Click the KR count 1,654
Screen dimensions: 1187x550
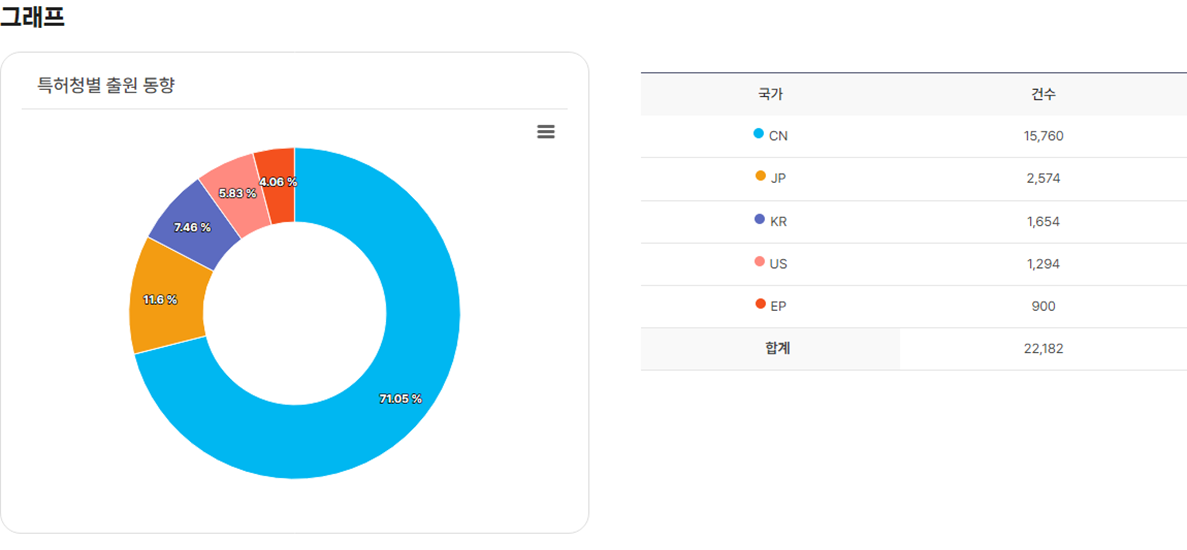tap(1043, 221)
